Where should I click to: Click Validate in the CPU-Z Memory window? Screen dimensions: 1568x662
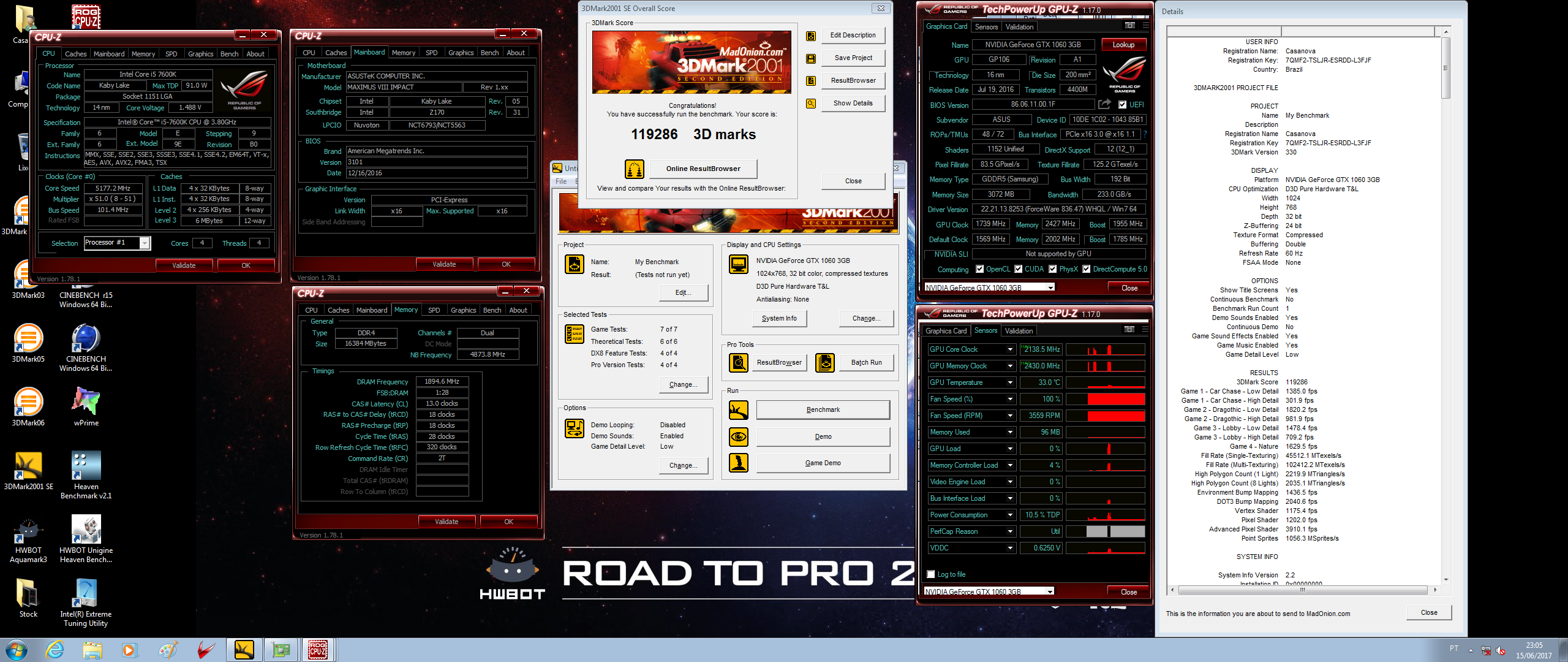point(447,522)
